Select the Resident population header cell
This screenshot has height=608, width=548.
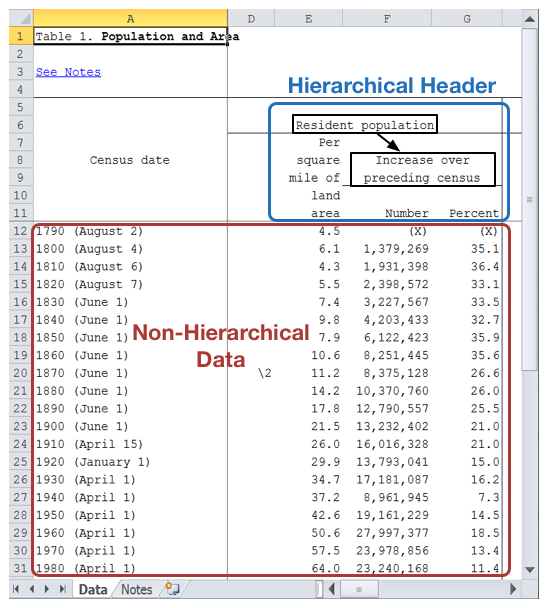[x=365, y=125]
